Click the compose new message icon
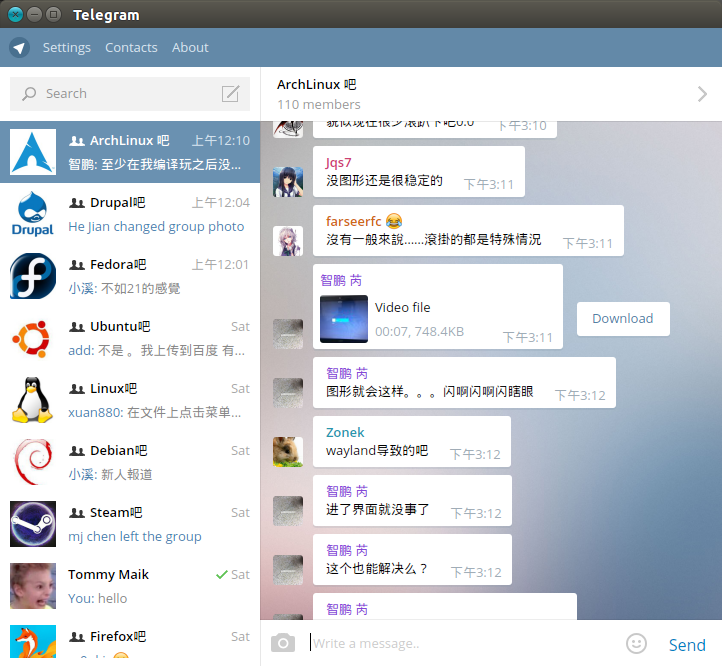Image resolution: width=722 pixels, height=666 pixels. pos(230,93)
